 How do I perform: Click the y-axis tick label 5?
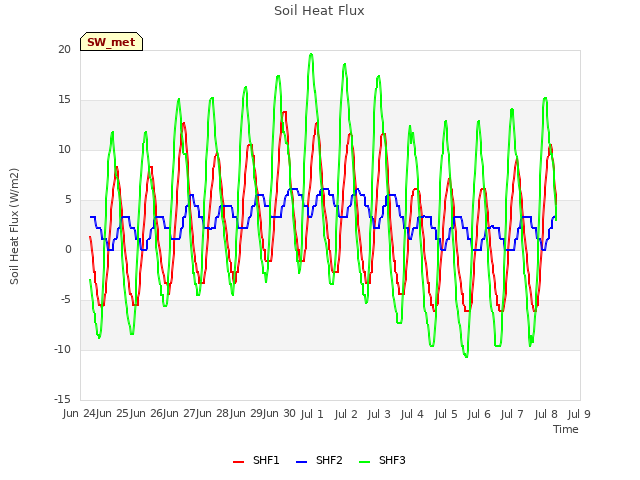68,200
